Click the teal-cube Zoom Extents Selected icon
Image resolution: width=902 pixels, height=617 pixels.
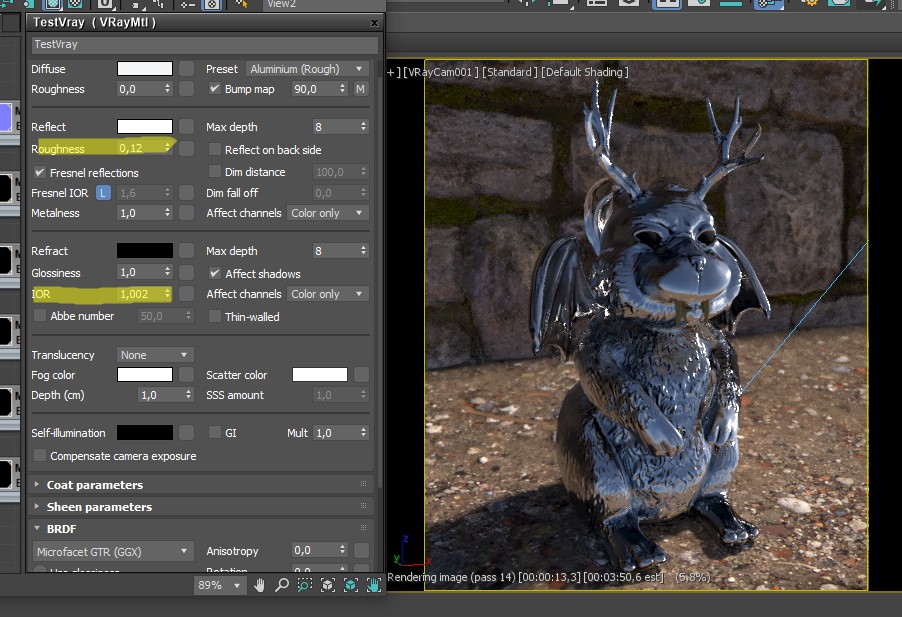pyautogui.click(x=351, y=585)
